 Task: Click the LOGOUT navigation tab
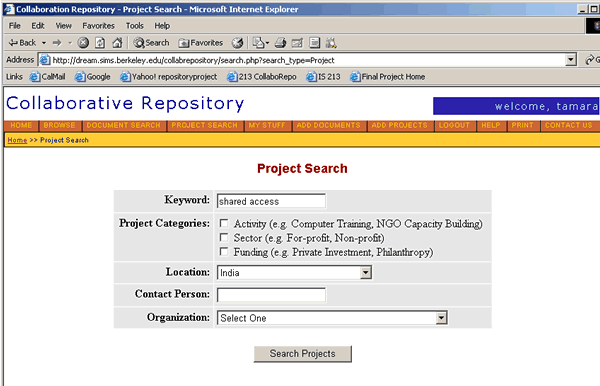[454, 125]
